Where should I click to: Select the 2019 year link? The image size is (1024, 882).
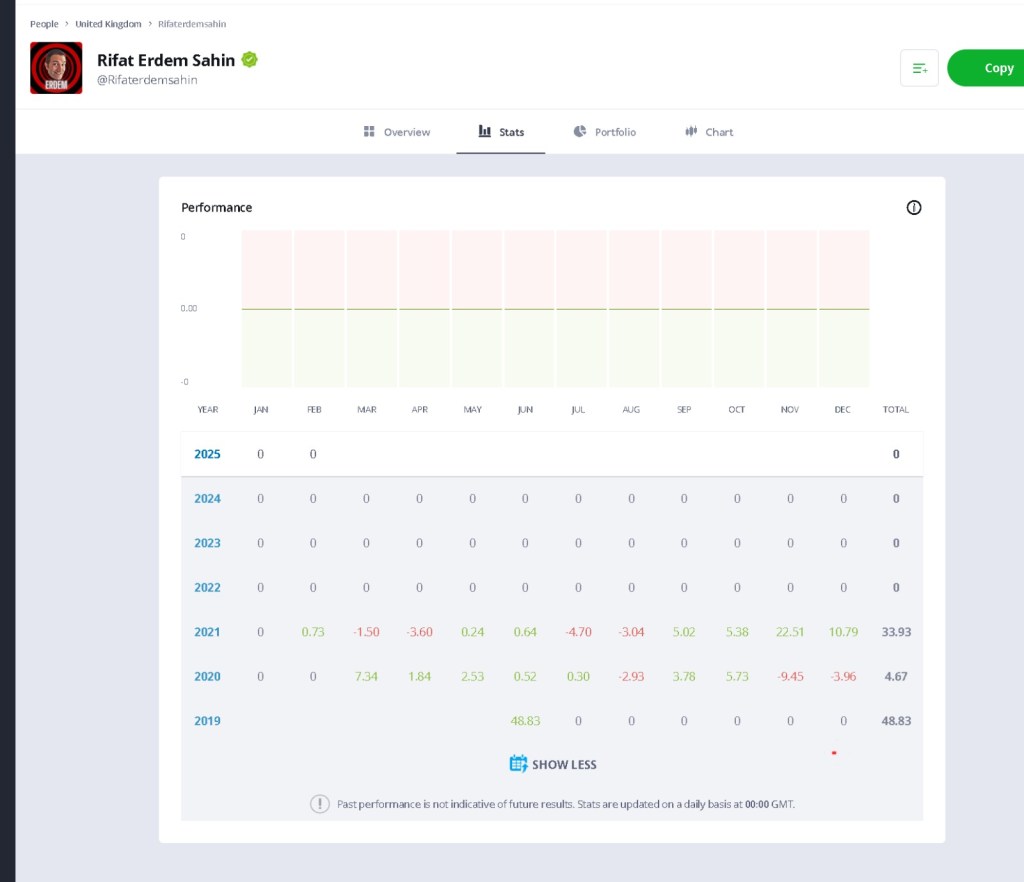[x=207, y=721]
